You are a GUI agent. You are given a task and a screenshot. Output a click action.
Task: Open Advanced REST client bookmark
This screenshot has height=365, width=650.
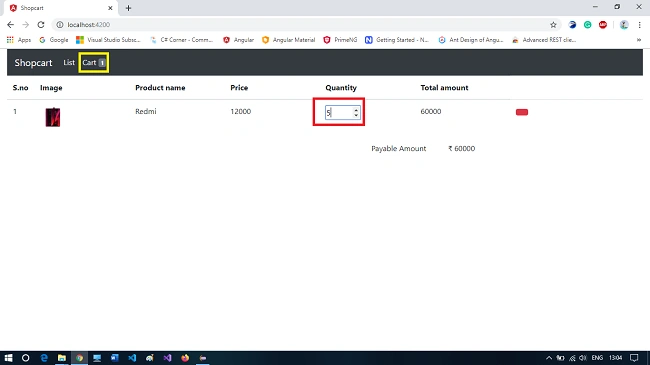[544, 40]
